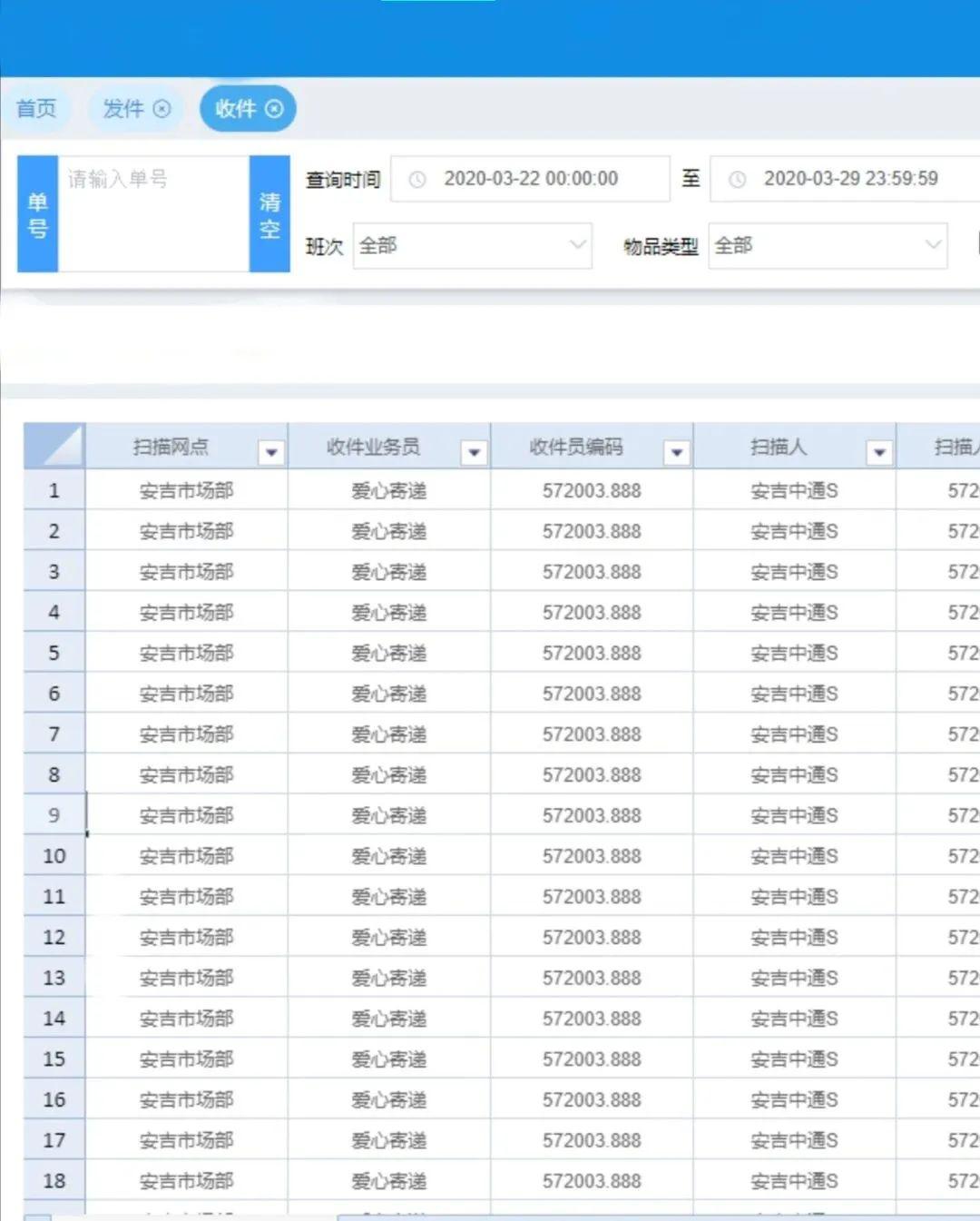Image resolution: width=980 pixels, height=1221 pixels.
Task: Click clock icon in start date field
Action: pyautogui.click(x=417, y=180)
